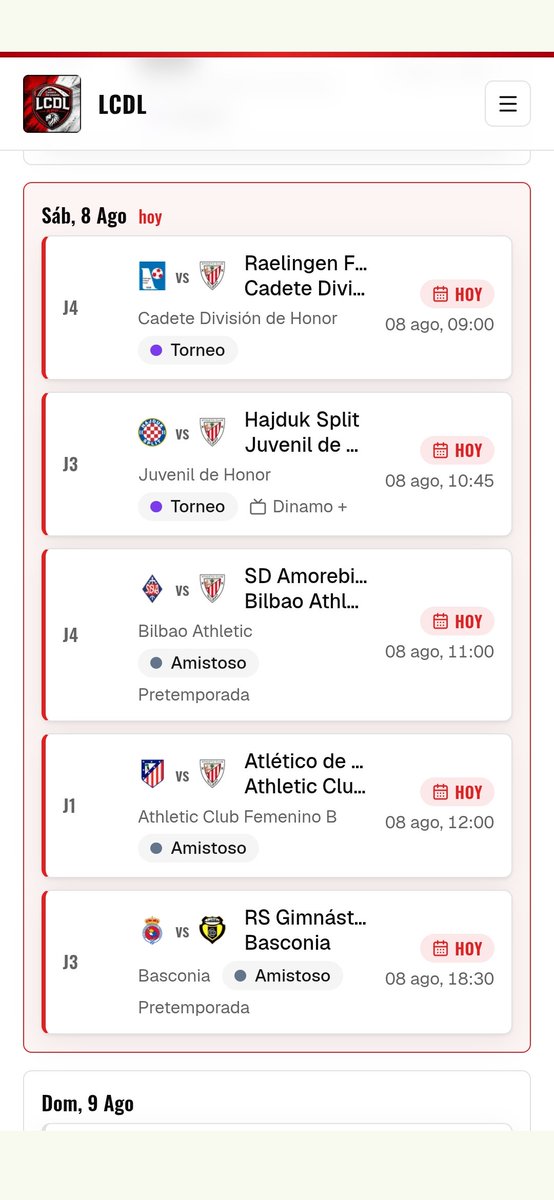
Task: Tap the HOY badge at 09:00 match
Action: (x=457, y=294)
